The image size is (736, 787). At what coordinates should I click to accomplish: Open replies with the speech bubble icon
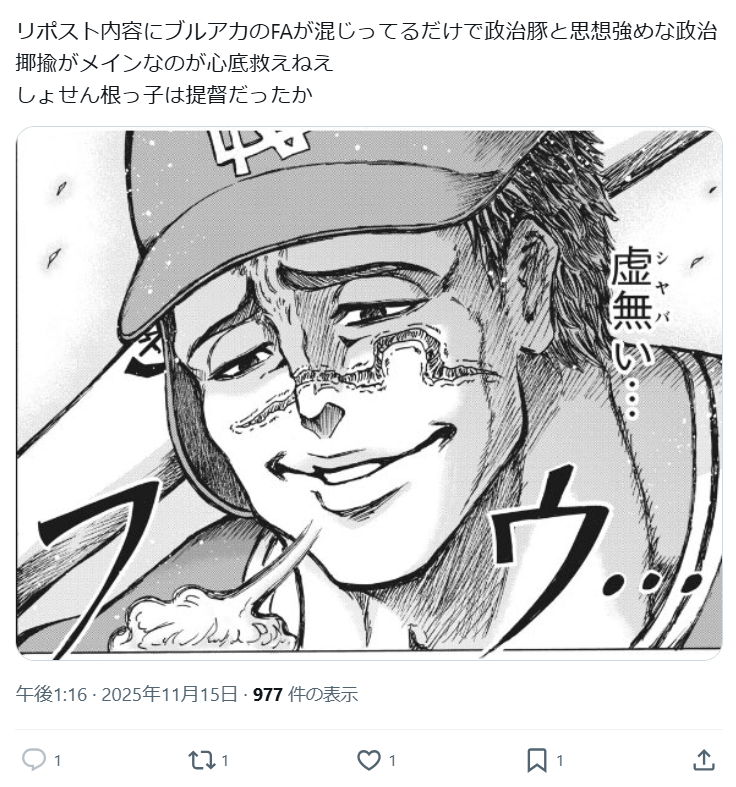click(x=34, y=759)
